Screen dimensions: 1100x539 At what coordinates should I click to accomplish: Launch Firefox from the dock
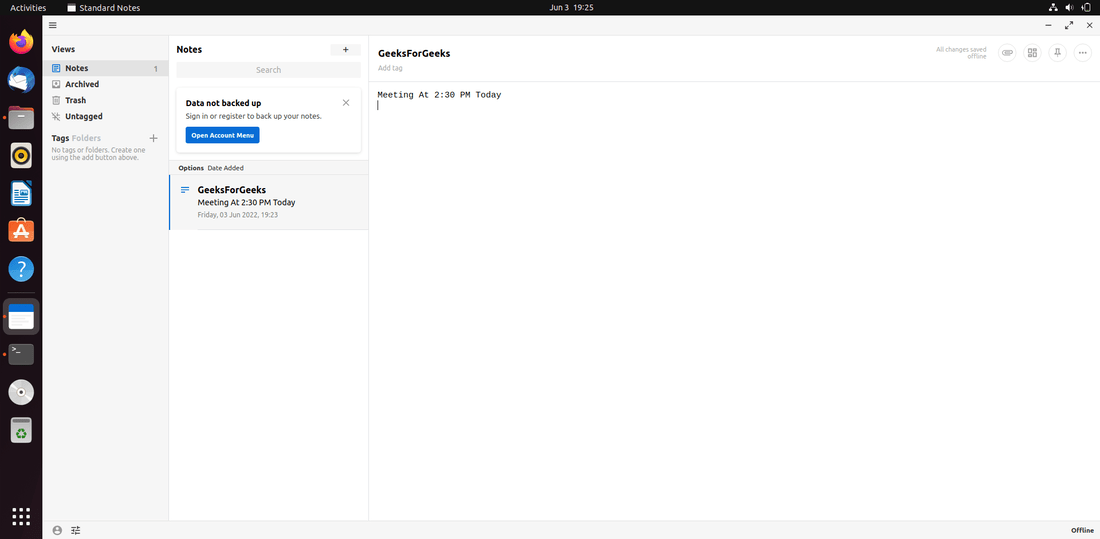click(21, 41)
